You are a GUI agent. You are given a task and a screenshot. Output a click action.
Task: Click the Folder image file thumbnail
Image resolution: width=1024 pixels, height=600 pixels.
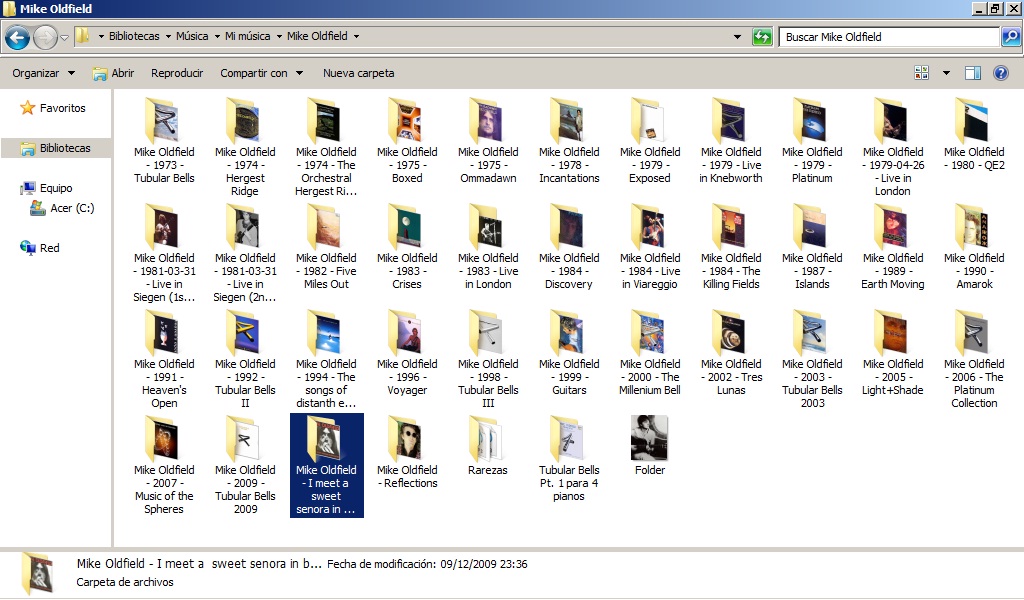[x=650, y=438]
